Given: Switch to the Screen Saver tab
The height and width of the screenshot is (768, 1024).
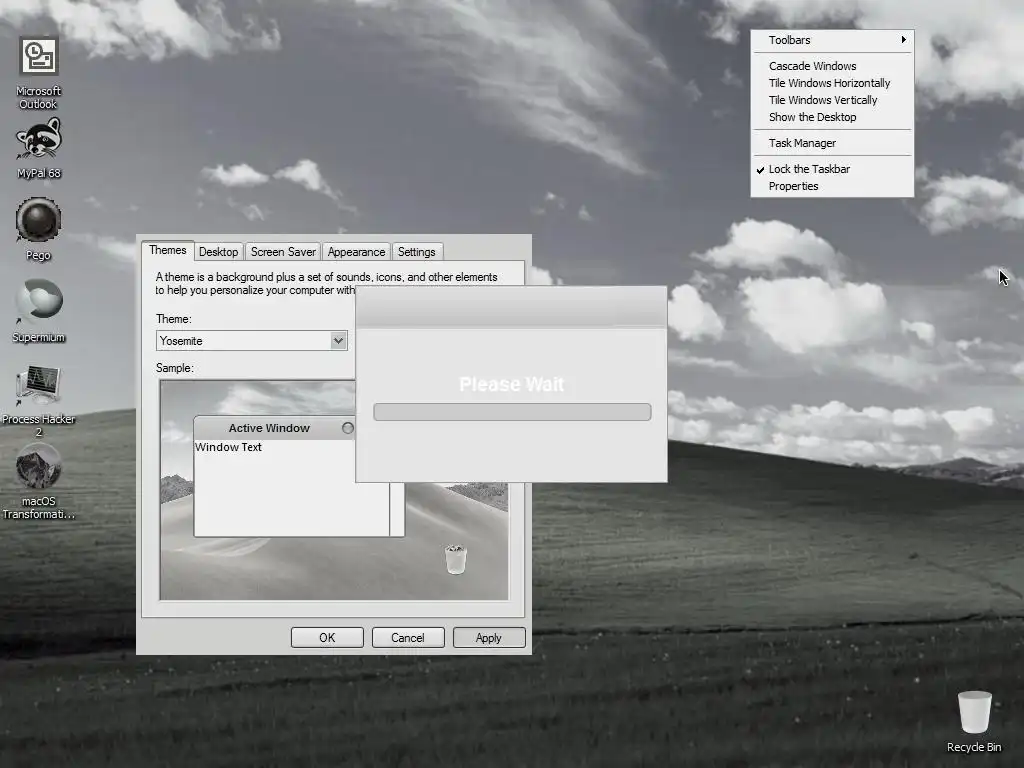Looking at the screenshot, I should pyautogui.click(x=283, y=252).
